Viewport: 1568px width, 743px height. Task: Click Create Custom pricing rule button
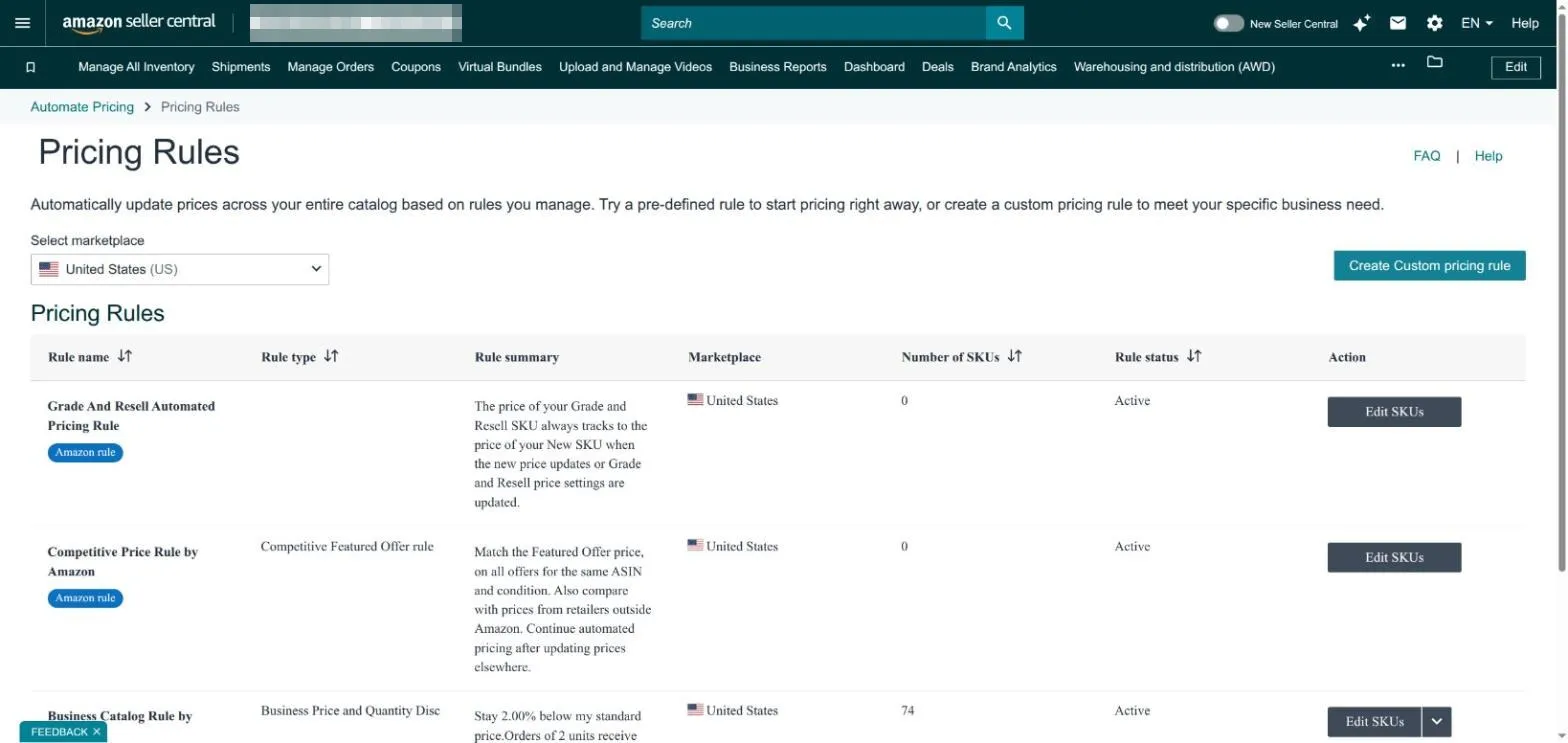1430,265
